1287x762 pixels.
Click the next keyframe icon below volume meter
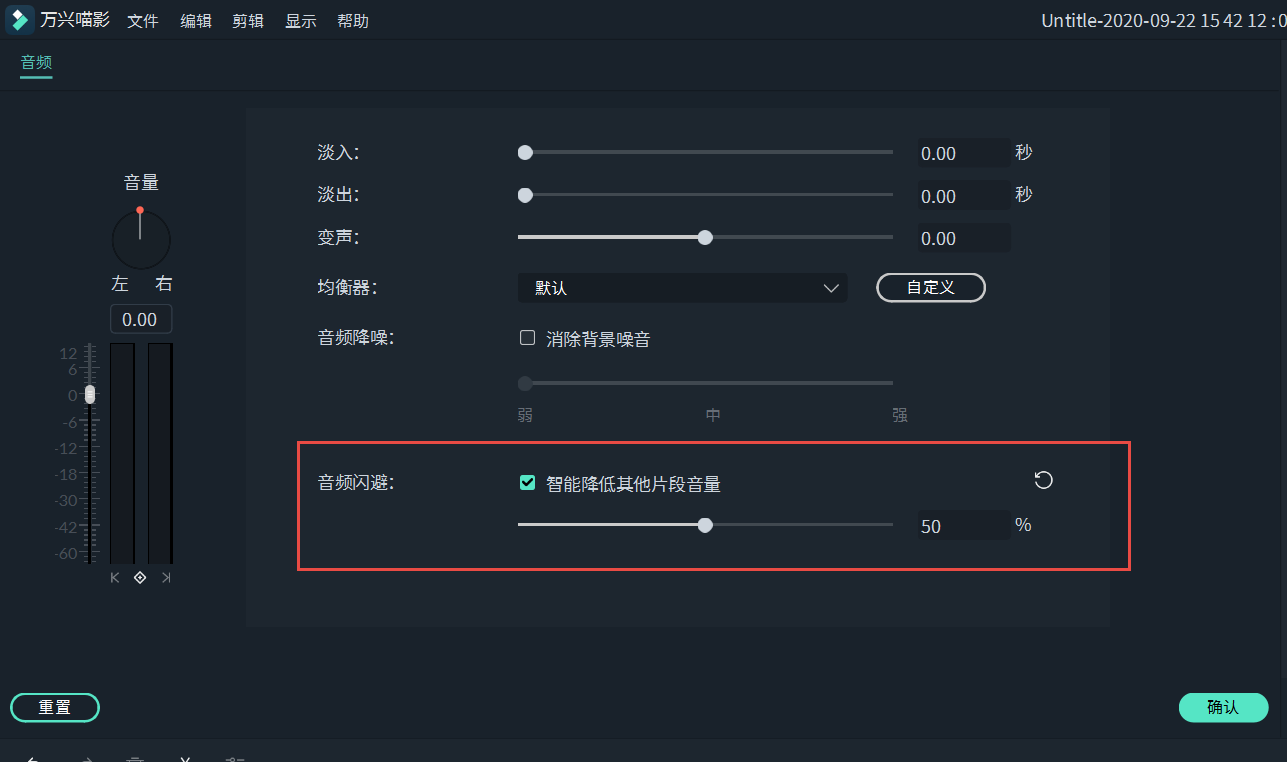tap(166, 577)
